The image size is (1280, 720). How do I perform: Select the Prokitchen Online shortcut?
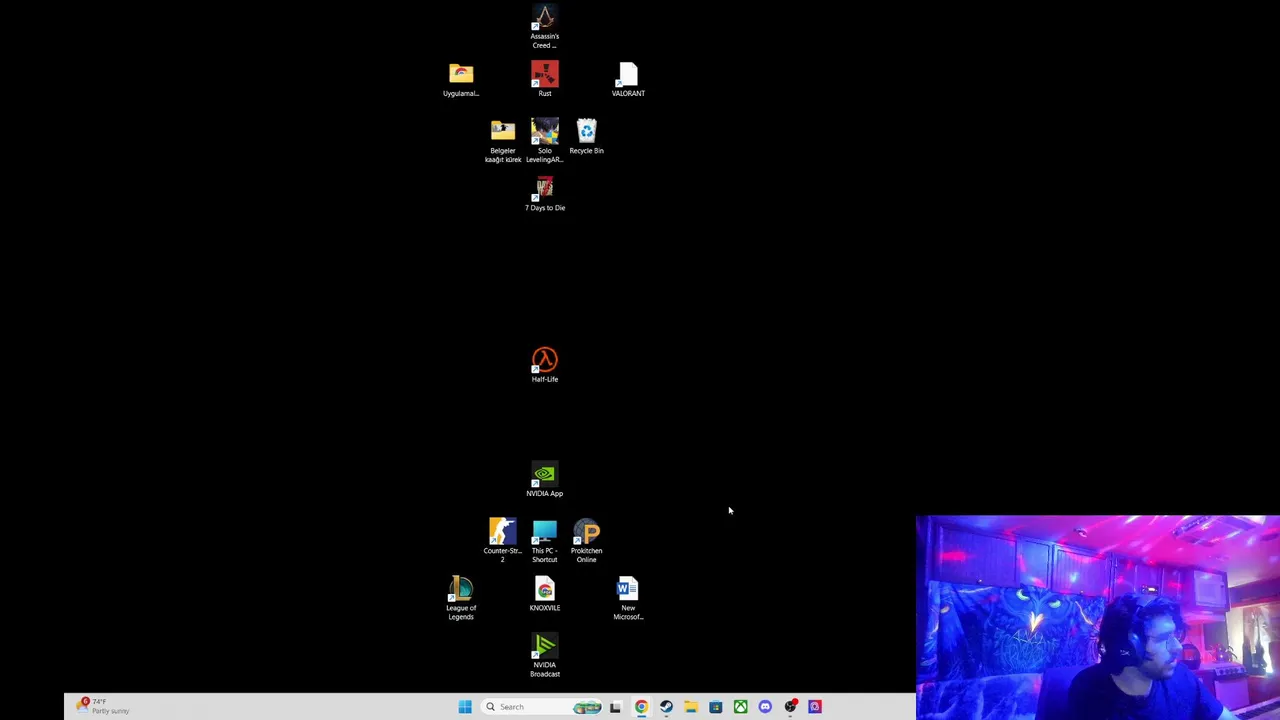click(586, 541)
